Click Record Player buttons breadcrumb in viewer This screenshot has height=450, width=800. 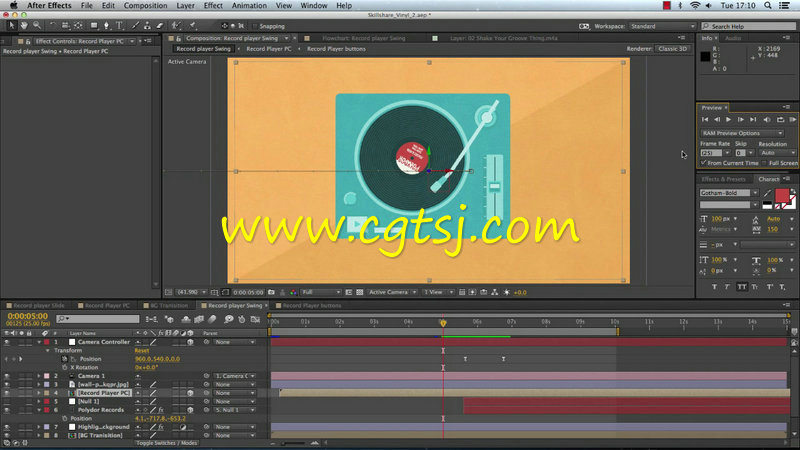tap(336, 49)
